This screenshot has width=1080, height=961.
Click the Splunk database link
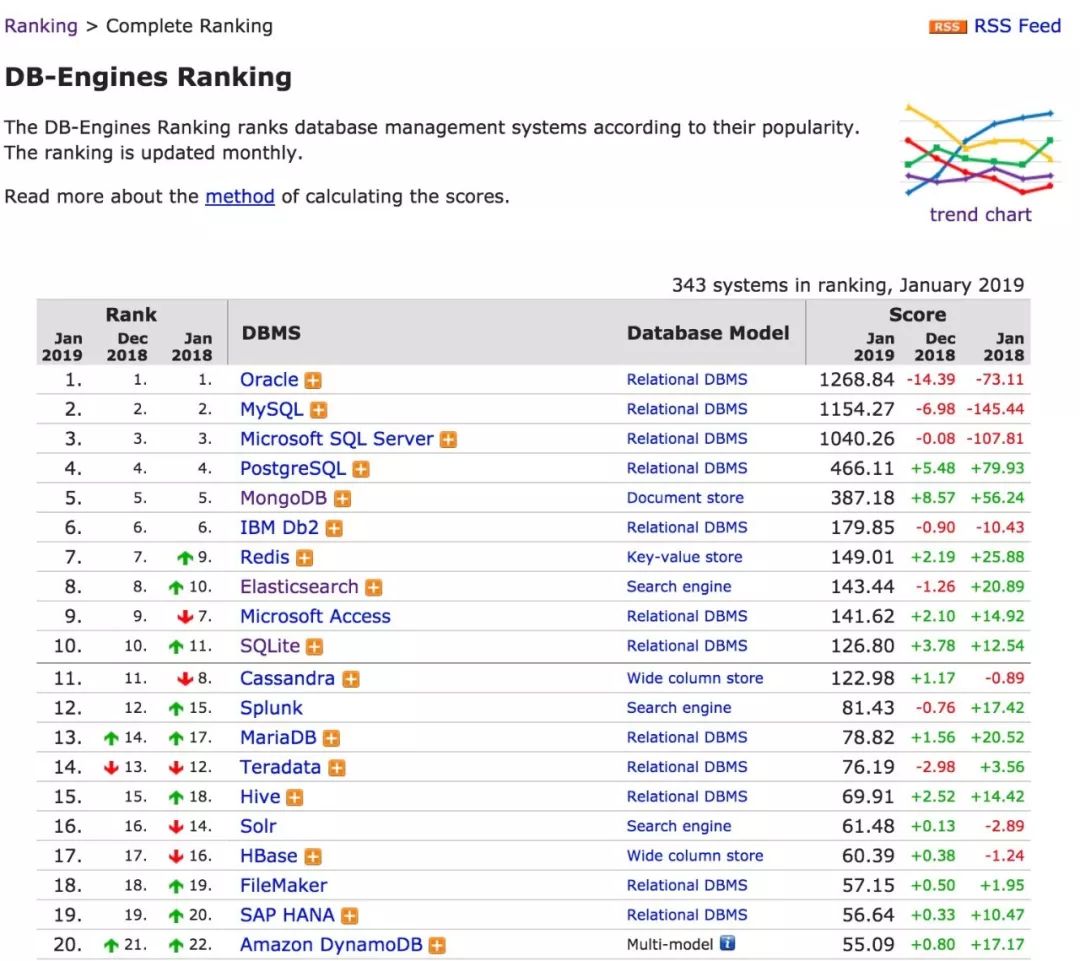(x=271, y=708)
